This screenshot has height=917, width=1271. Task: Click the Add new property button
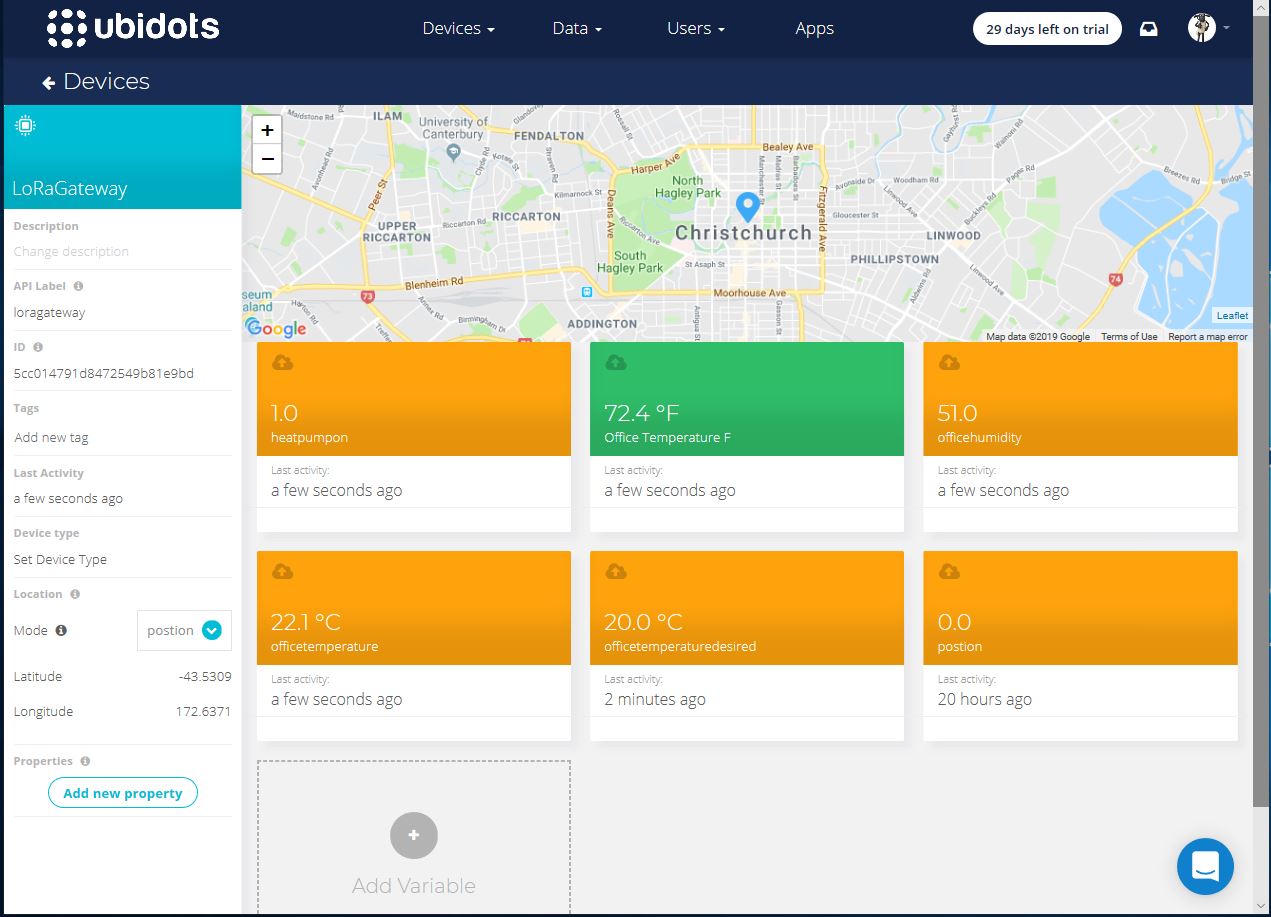click(123, 793)
